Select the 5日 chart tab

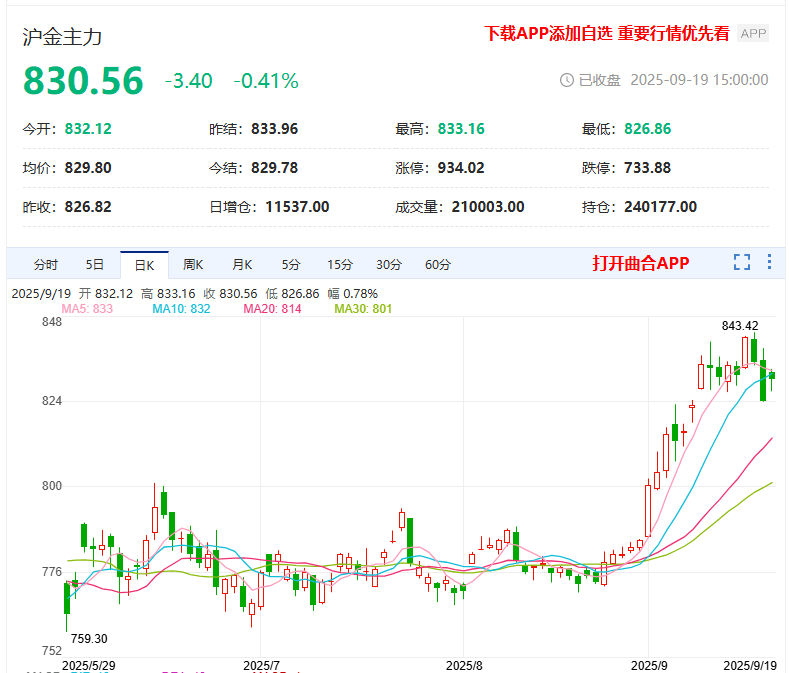[95, 265]
